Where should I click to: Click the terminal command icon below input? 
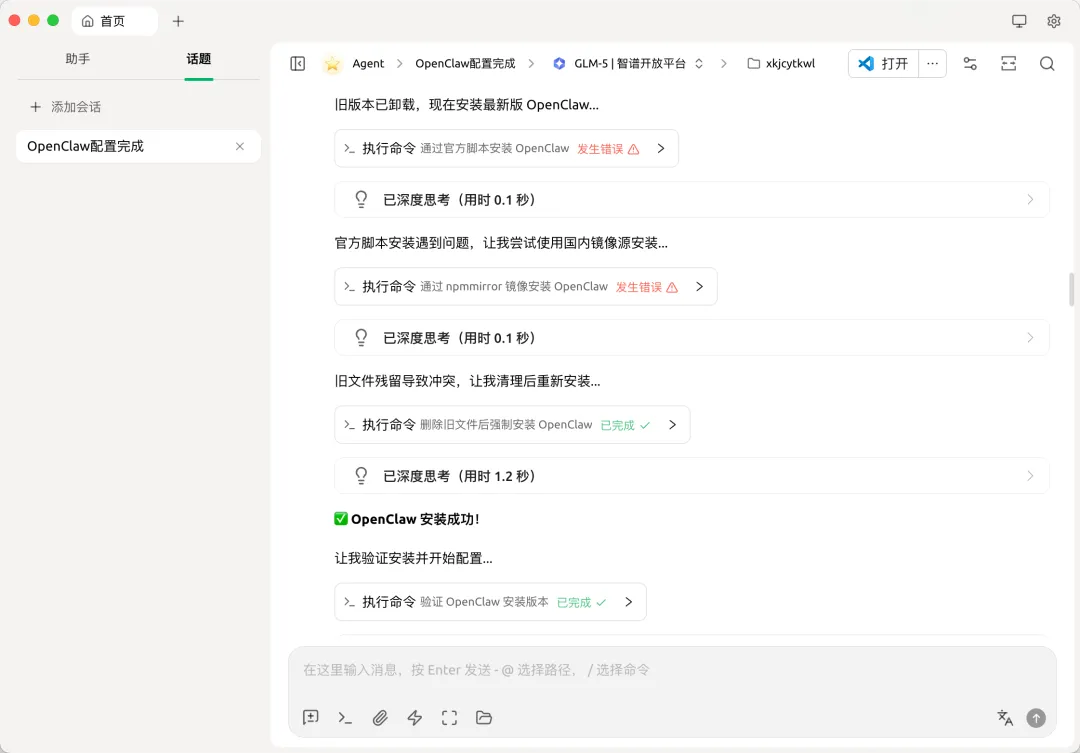click(x=345, y=718)
